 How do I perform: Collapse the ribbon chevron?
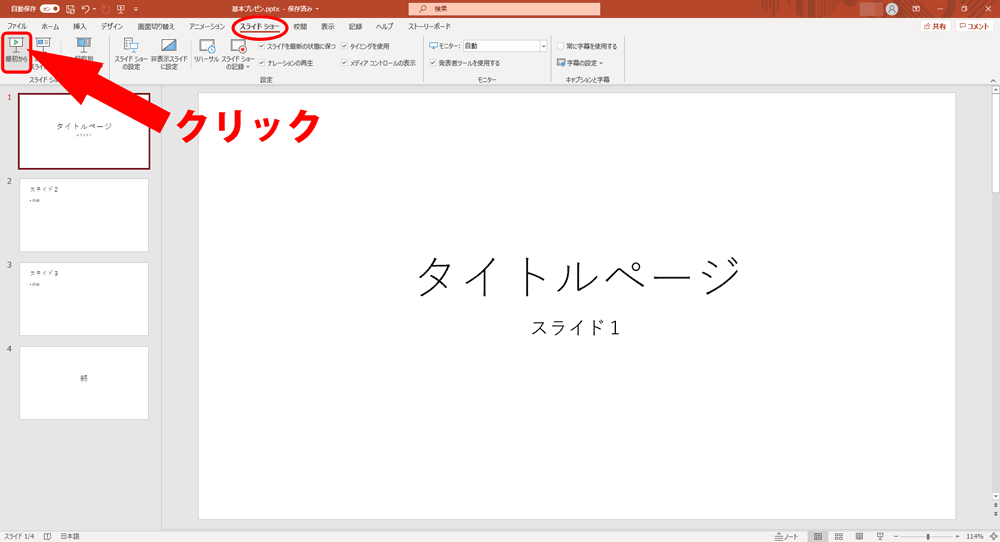[993, 80]
